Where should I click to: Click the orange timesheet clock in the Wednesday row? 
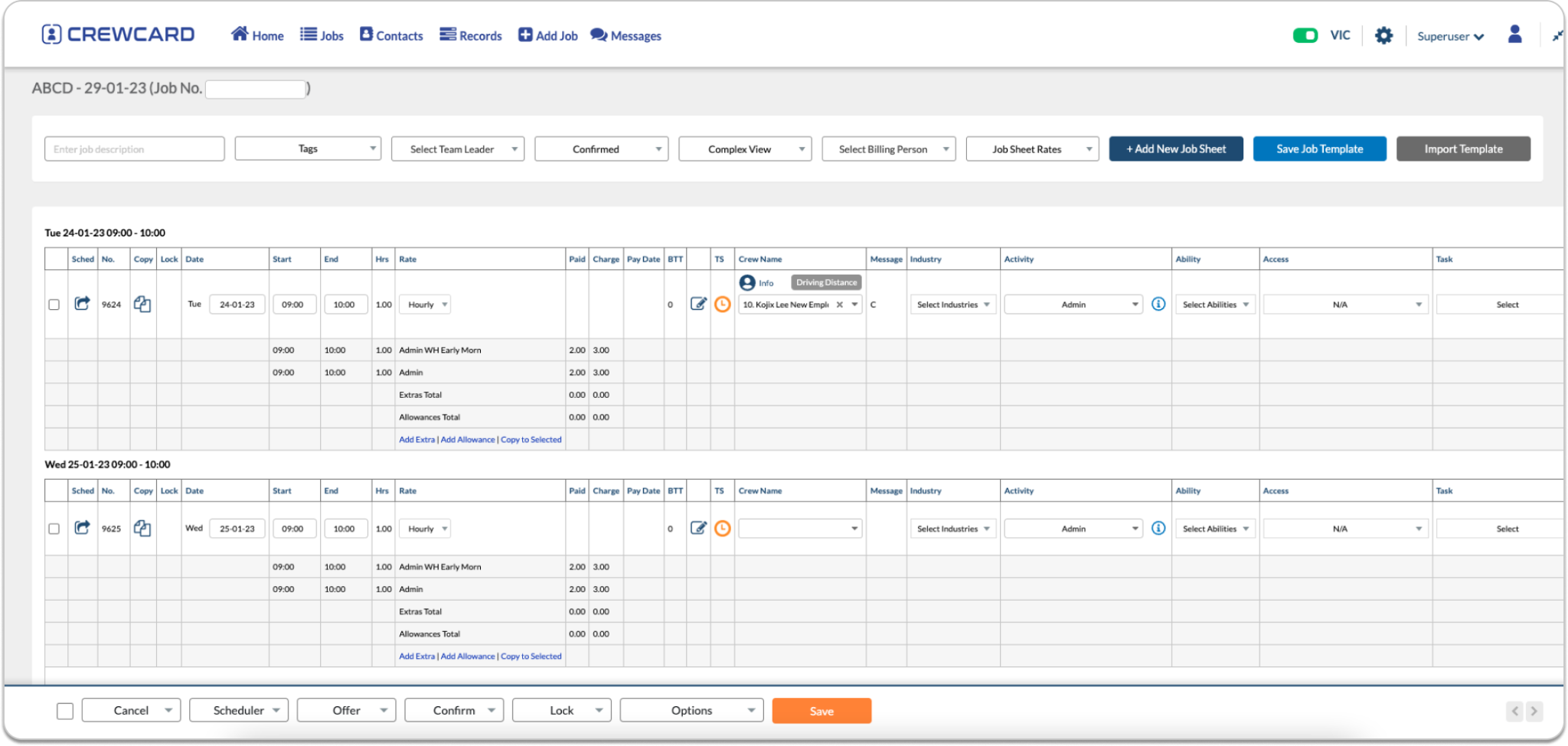(722, 528)
